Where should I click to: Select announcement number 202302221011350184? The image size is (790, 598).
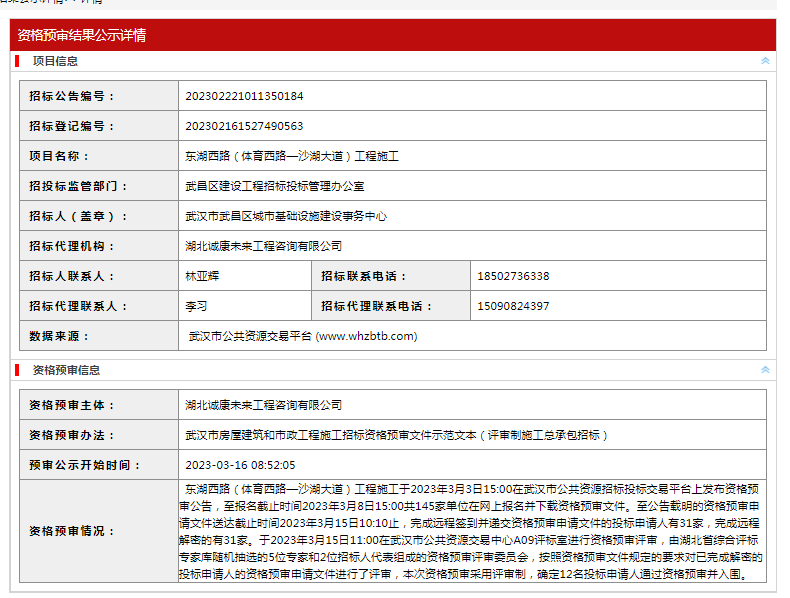[244, 96]
